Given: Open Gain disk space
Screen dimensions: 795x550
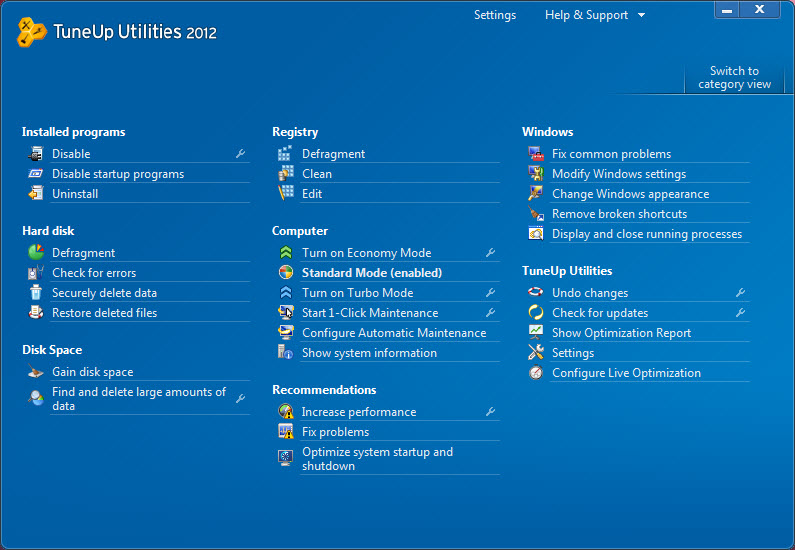Looking at the screenshot, I should click(93, 372).
